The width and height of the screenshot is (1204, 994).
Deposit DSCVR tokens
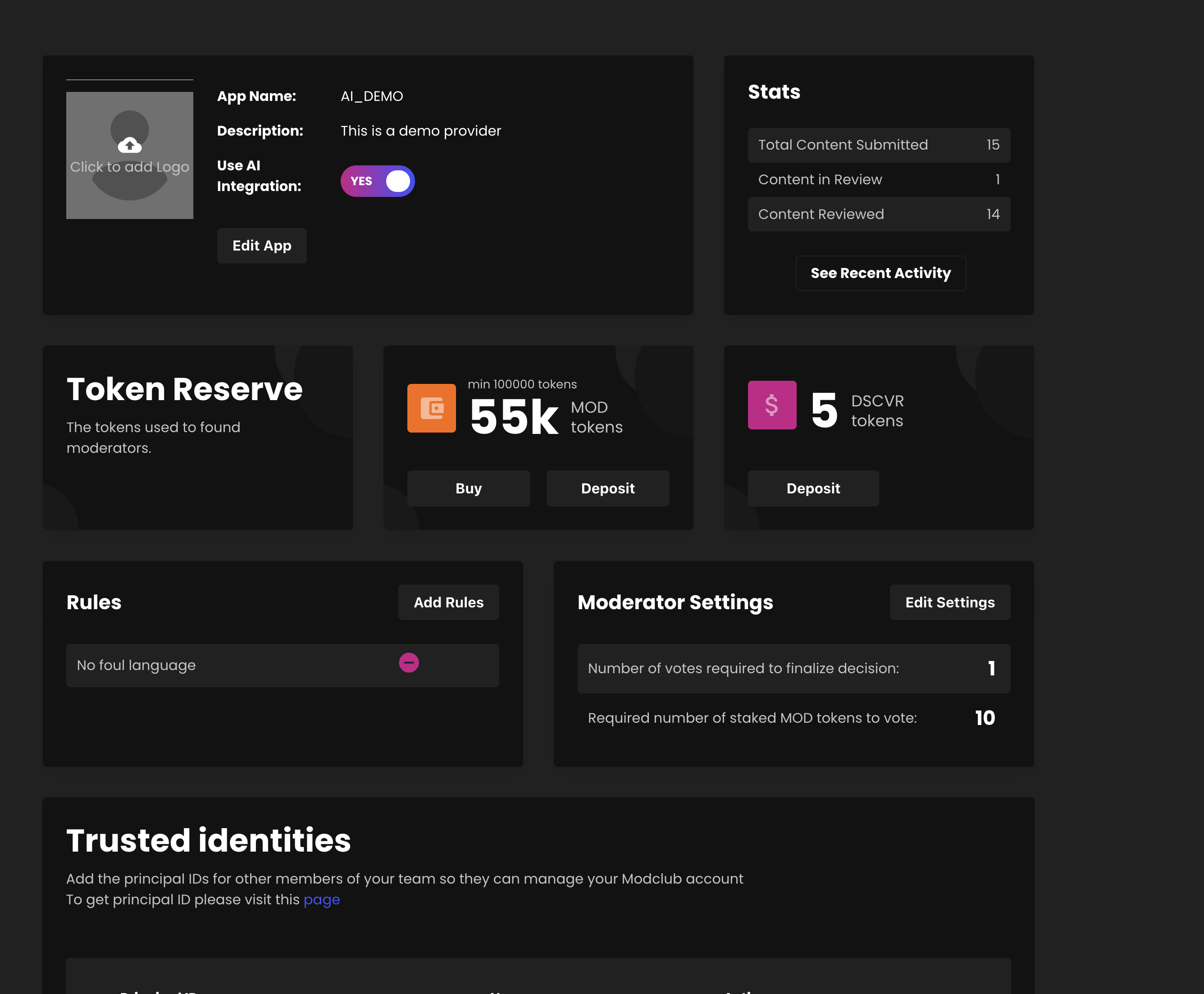click(813, 488)
